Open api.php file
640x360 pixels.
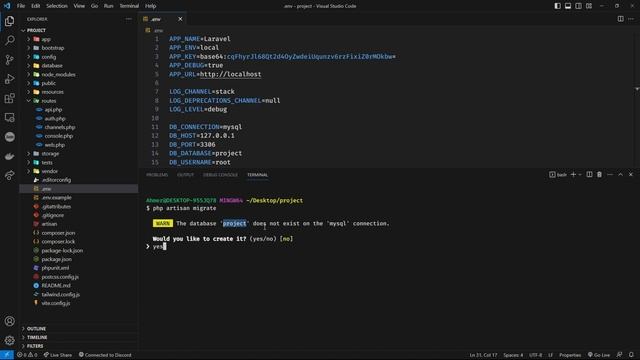click(x=78, y=110)
